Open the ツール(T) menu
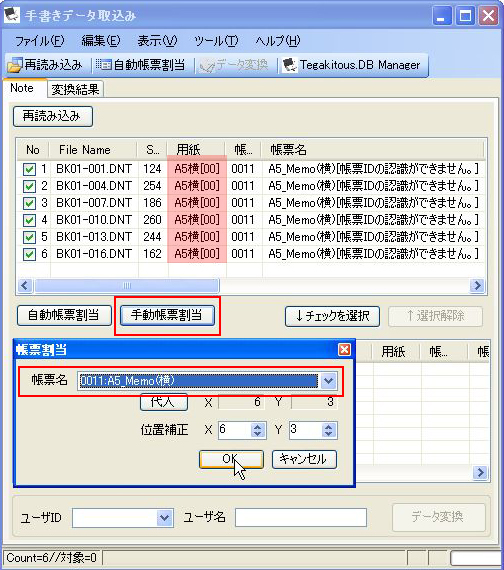 (216, 41)
